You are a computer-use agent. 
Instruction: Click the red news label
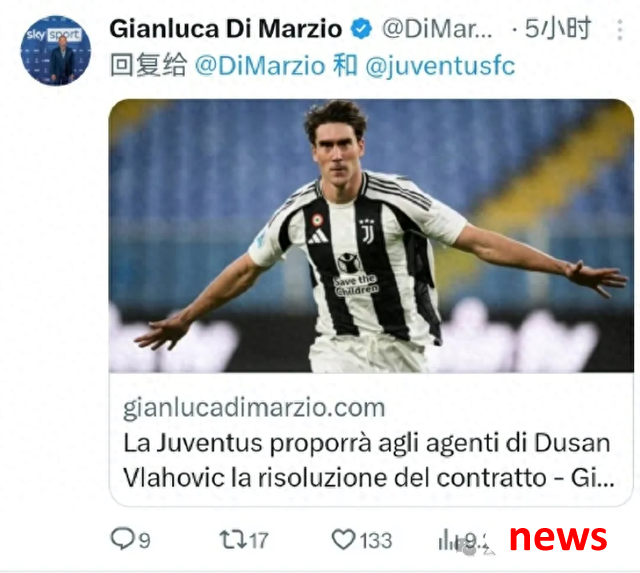(x=558, y=538)
